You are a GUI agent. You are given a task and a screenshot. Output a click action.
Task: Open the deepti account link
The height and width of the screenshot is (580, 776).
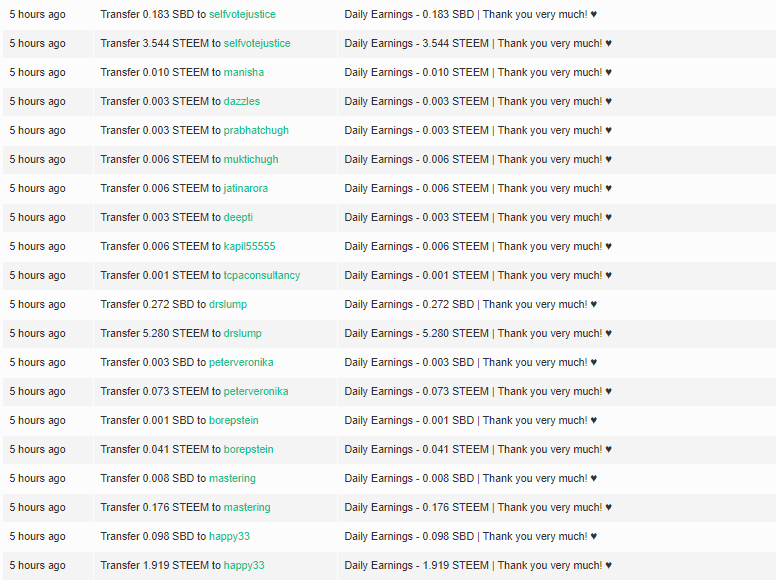pyautogui.click(x=238, y=217)
